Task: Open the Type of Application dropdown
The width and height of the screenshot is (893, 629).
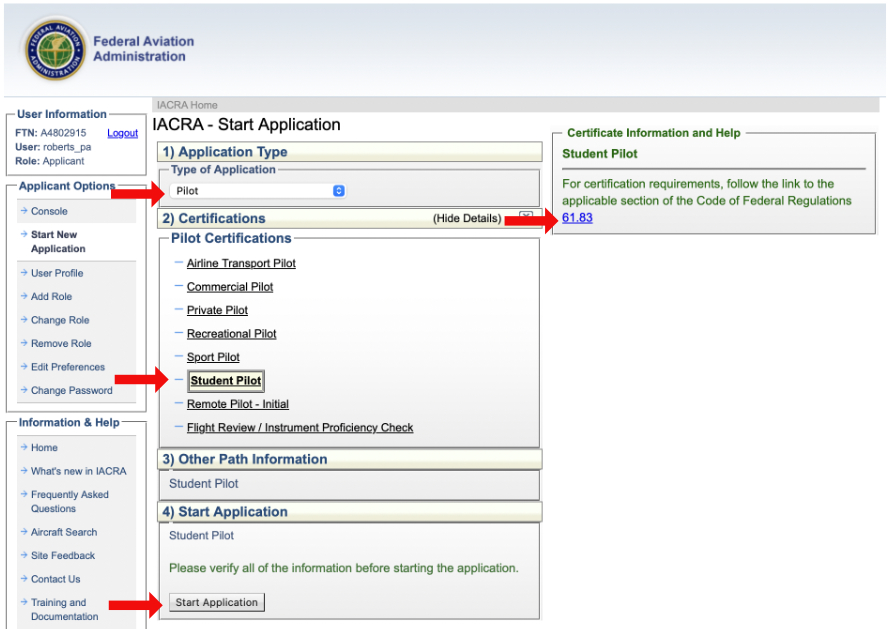Action: click(x=257, y=191)
